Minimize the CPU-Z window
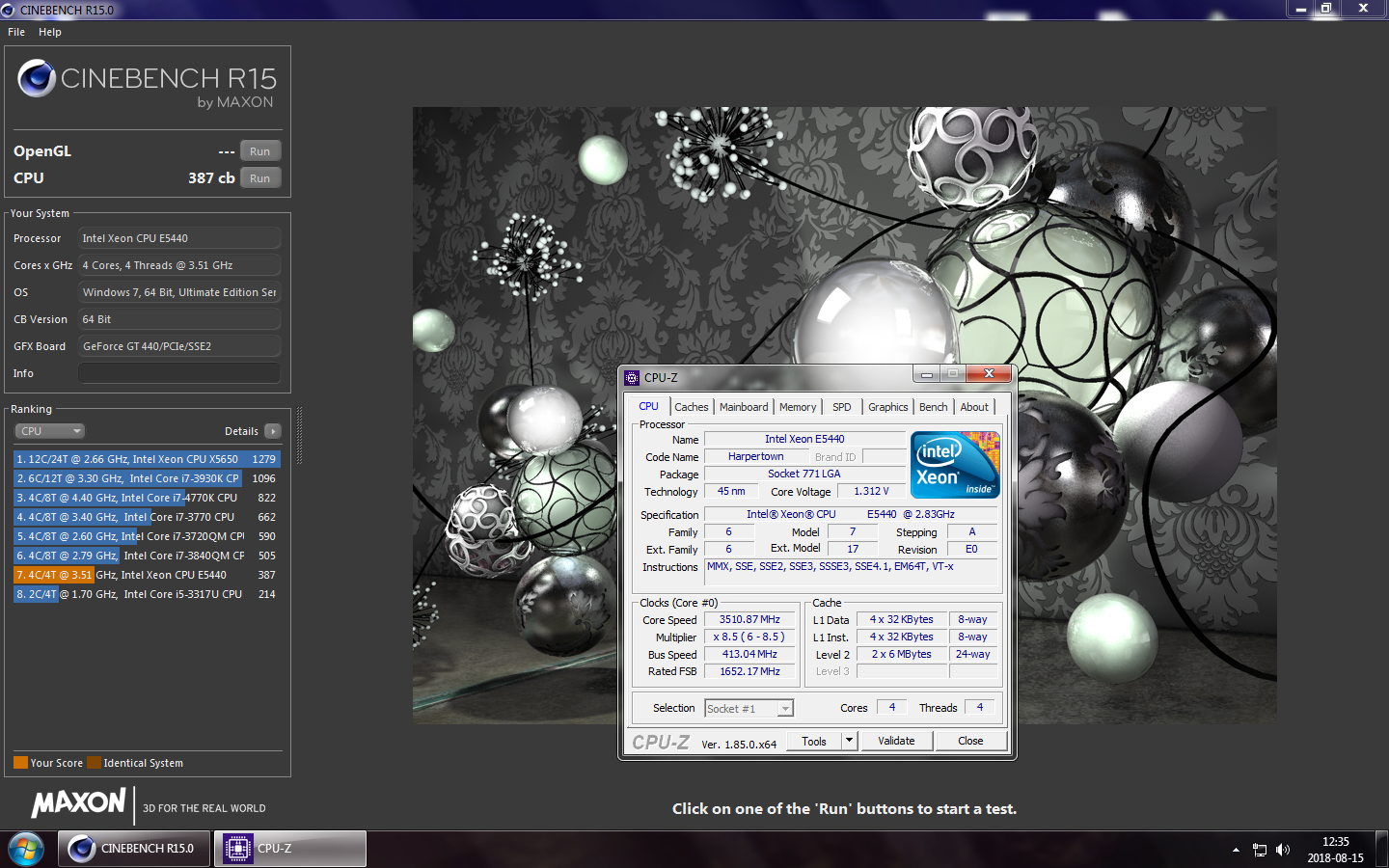The width and height of the screenshot is (1389, 868). (x=927, y=374)
